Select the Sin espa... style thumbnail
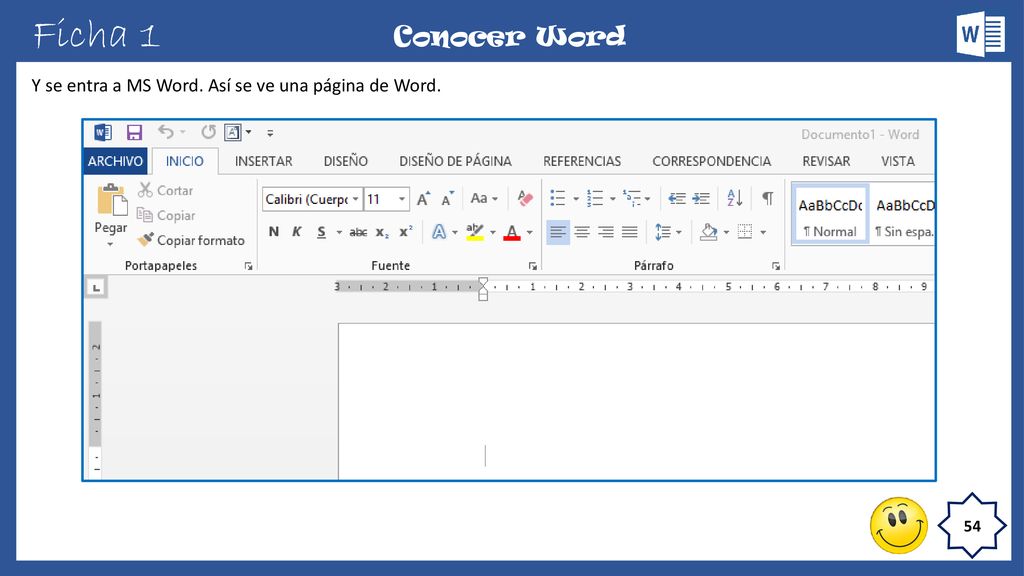Image resolution: width=1024 pixels, height=576 pixels. 904,216
